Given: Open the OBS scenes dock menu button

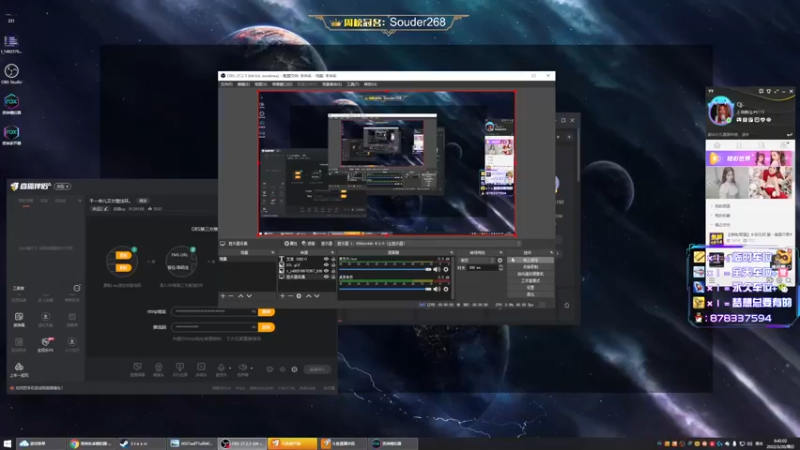Looking at the screenshot, I should (x=272, y=253).
